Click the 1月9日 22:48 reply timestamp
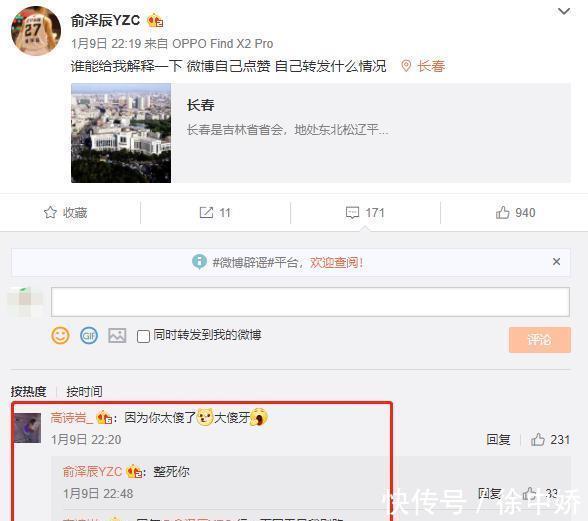 point(98,494)
